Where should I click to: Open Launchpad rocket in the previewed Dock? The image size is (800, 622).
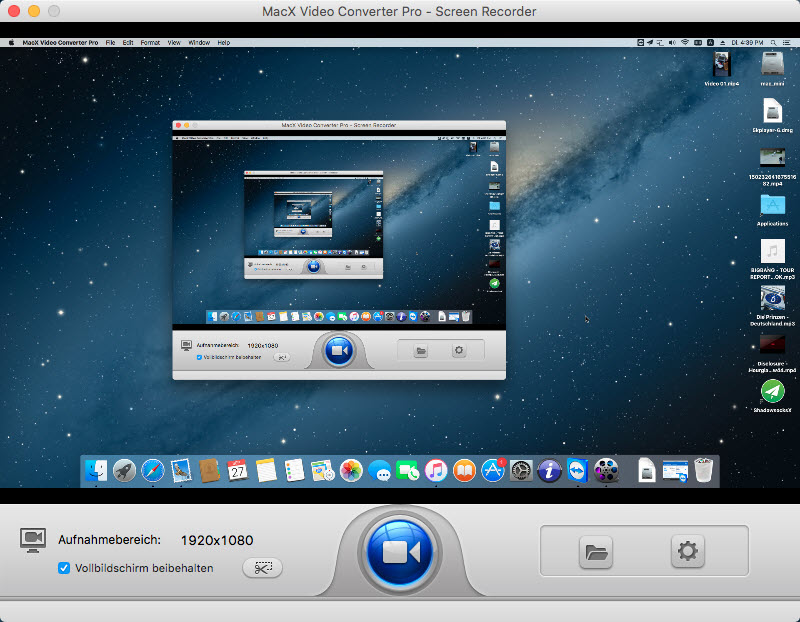click(x=124, y=470)
